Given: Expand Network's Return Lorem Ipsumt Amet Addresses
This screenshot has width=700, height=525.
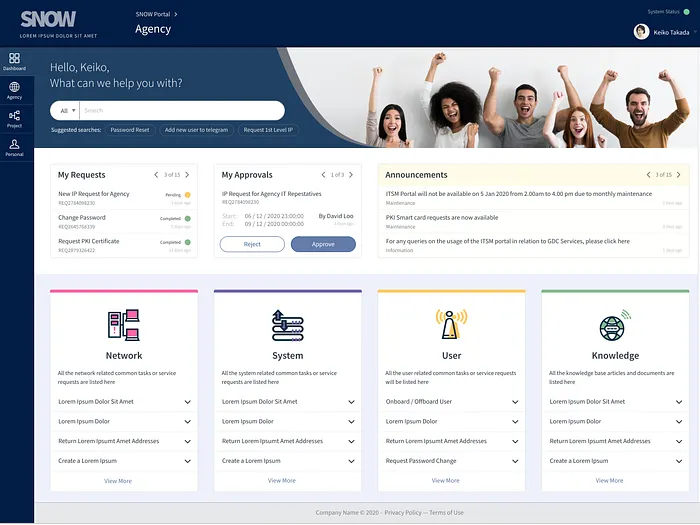Looking at the screenshot, I should point(188,441).
